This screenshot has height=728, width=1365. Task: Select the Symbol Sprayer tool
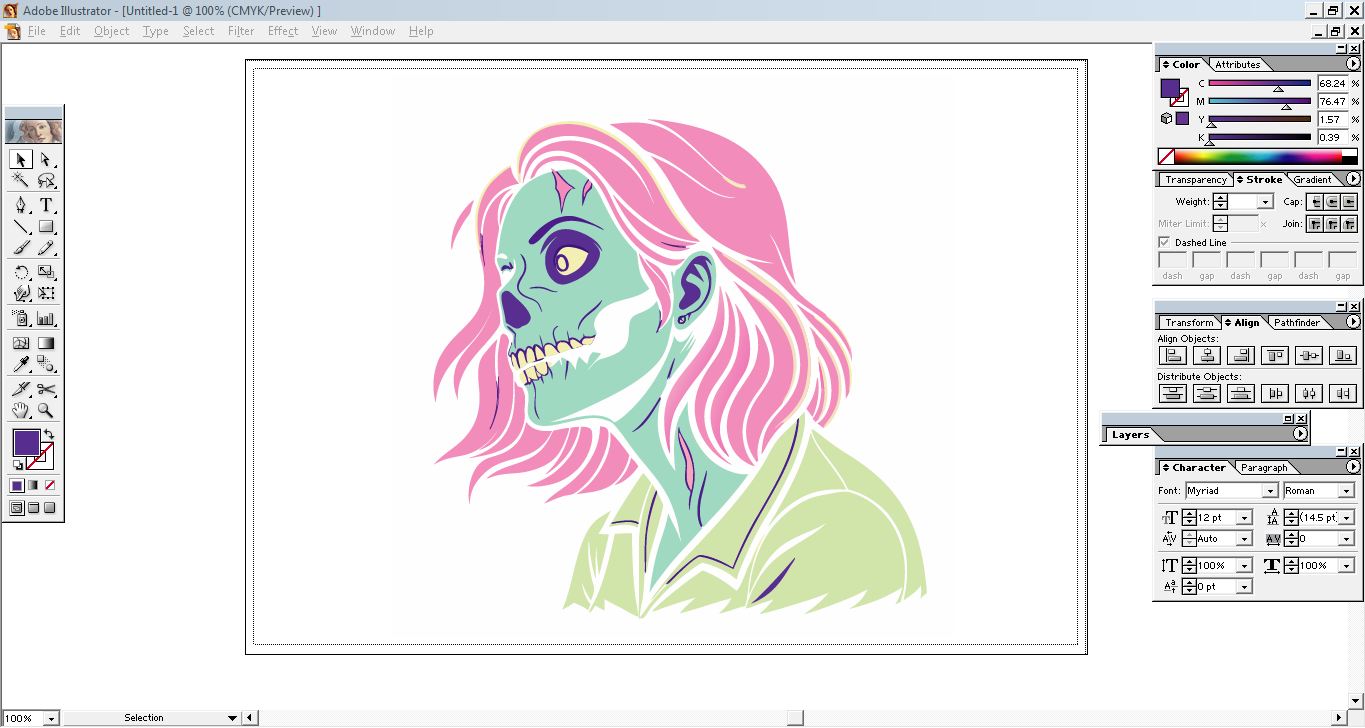[20, 318]
